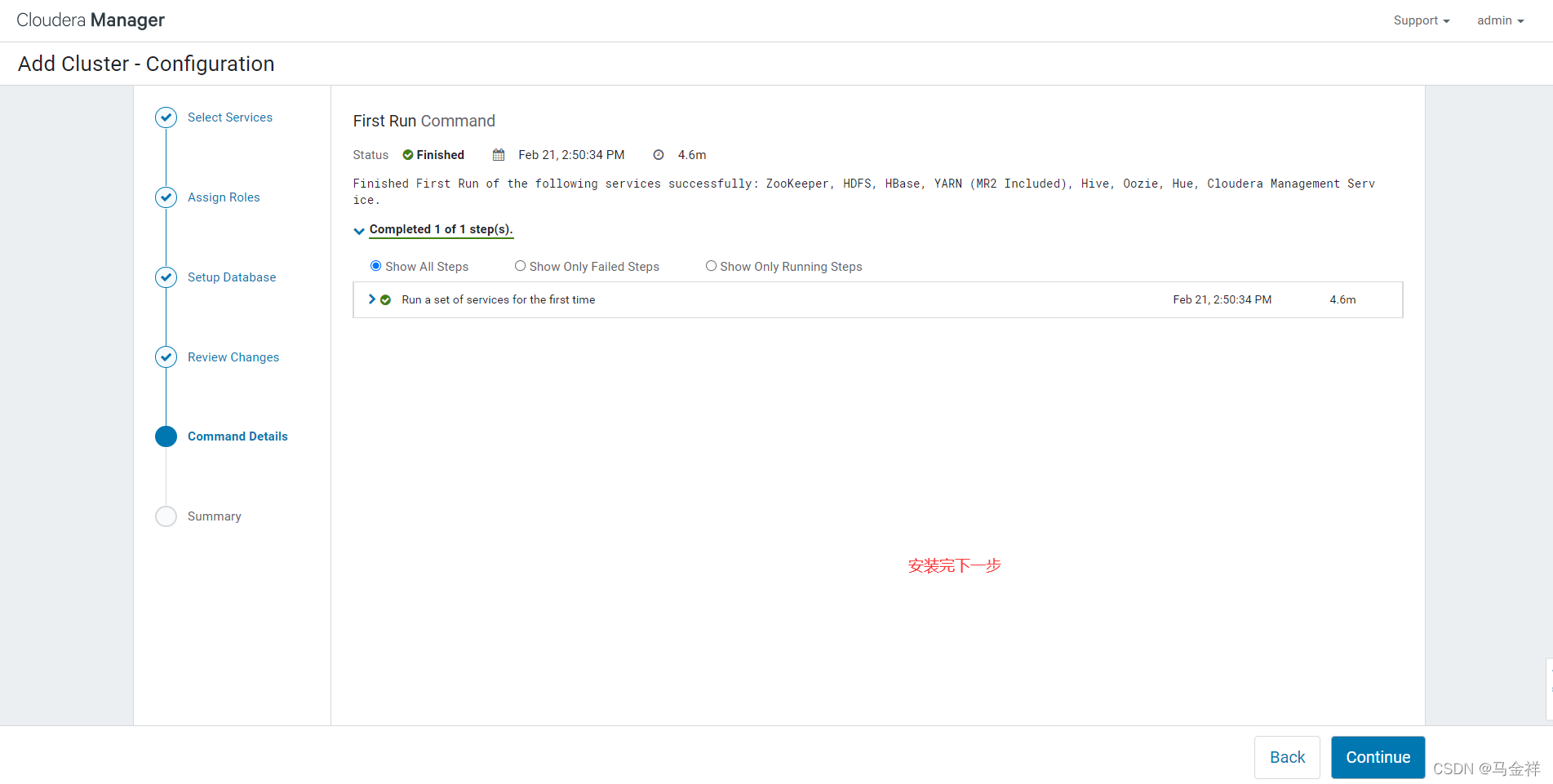The width and height of the screenshot is (1553, 784).
Task: Go to the Setup Database wizard step
Action: [232, 277]
